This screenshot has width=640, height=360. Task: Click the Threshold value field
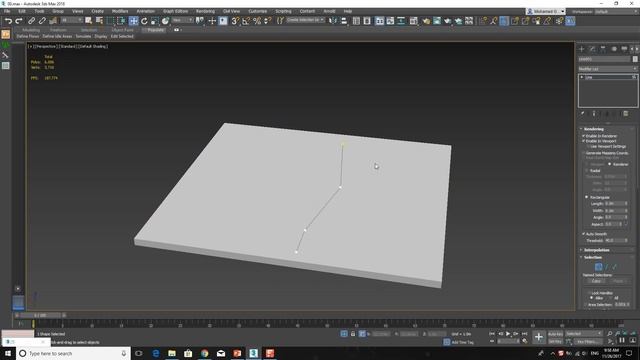tap(614, 240)
